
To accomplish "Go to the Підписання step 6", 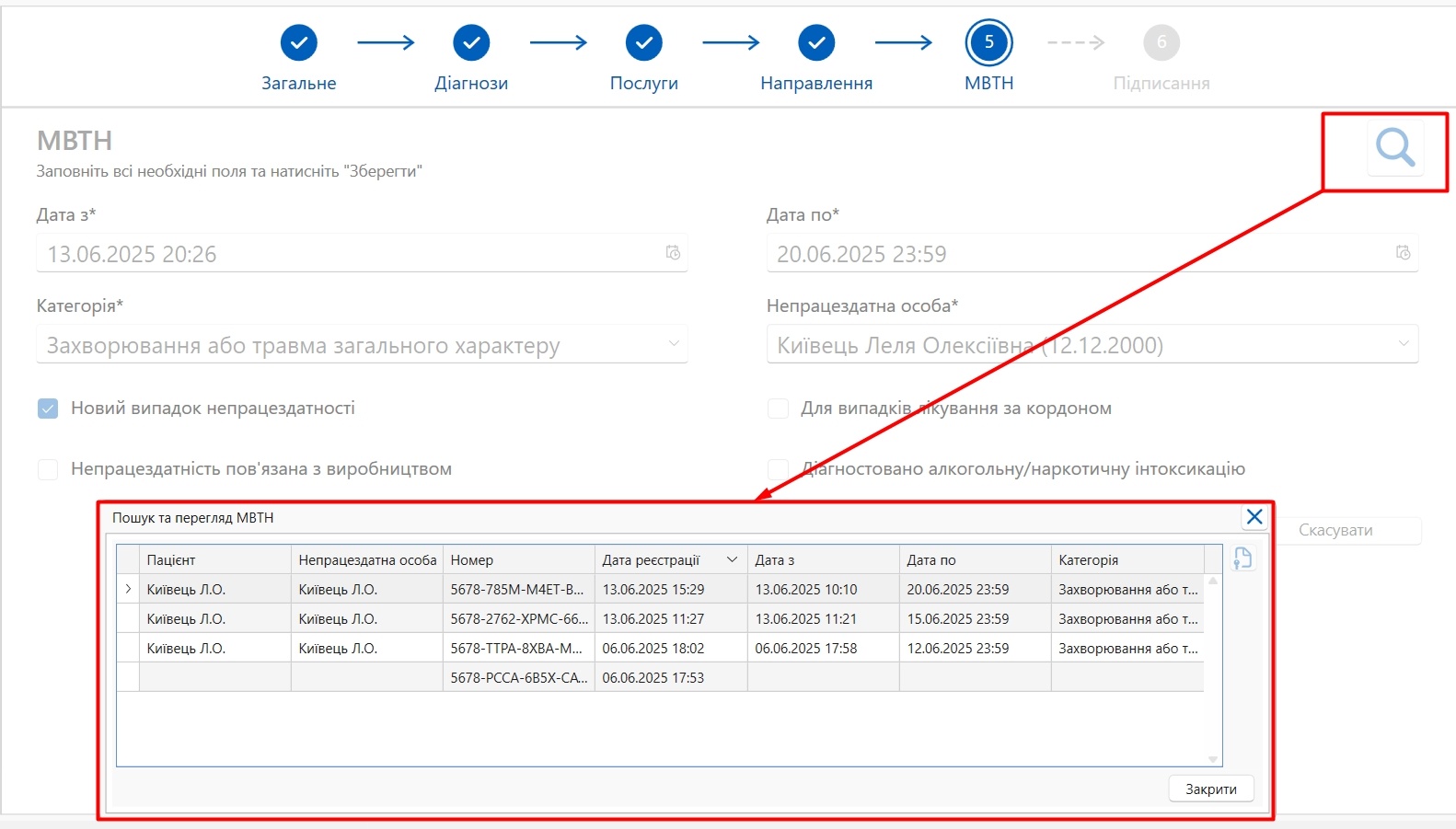I will [1161, 42].
